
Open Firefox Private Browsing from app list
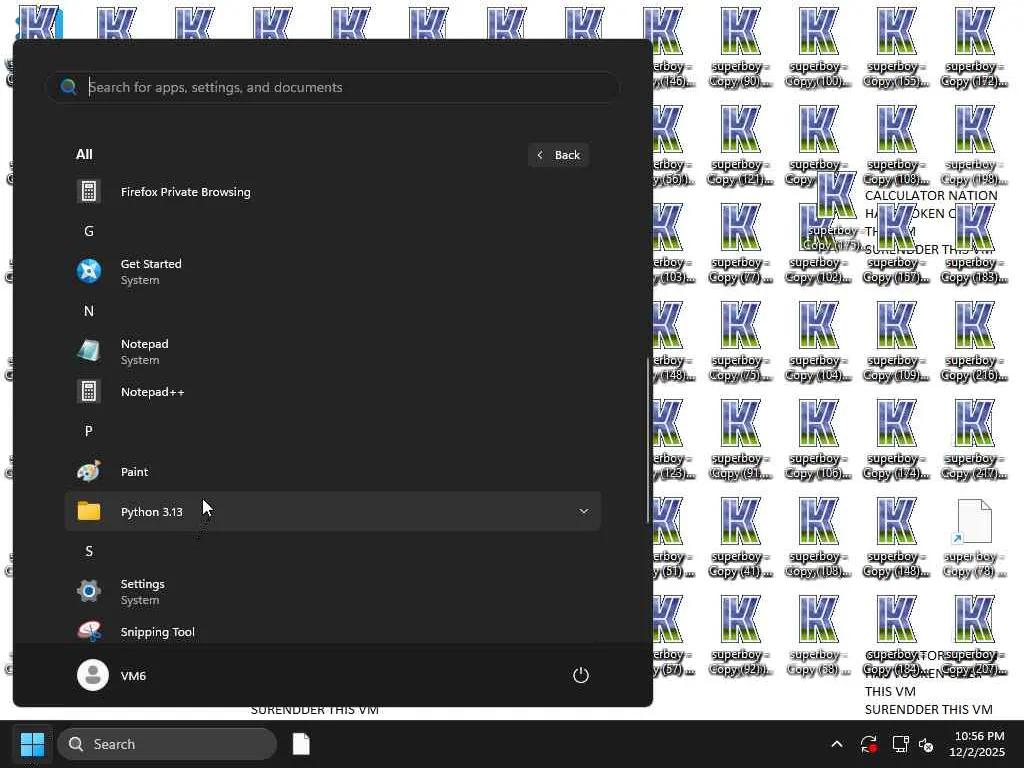tap(332, 191)
